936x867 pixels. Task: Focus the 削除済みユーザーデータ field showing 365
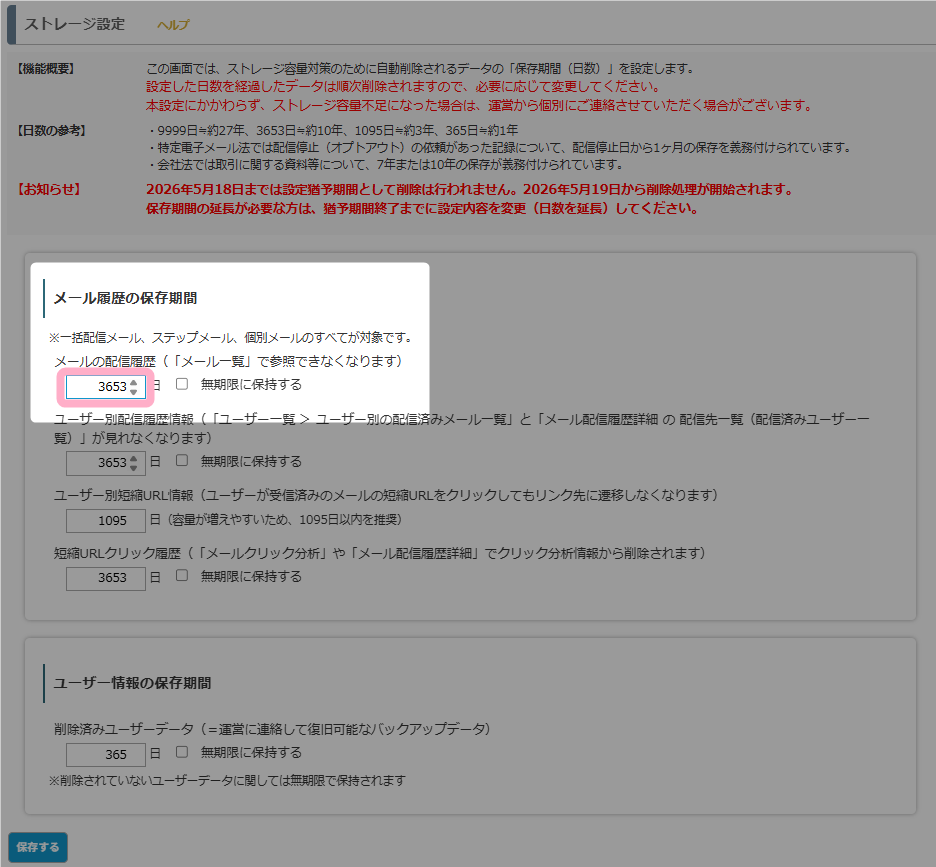pyautogui.click(x=106, y=755)
